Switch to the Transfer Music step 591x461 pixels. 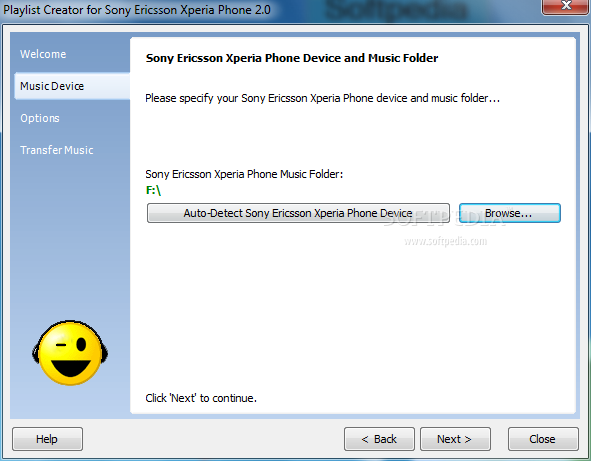click(57, 150)
